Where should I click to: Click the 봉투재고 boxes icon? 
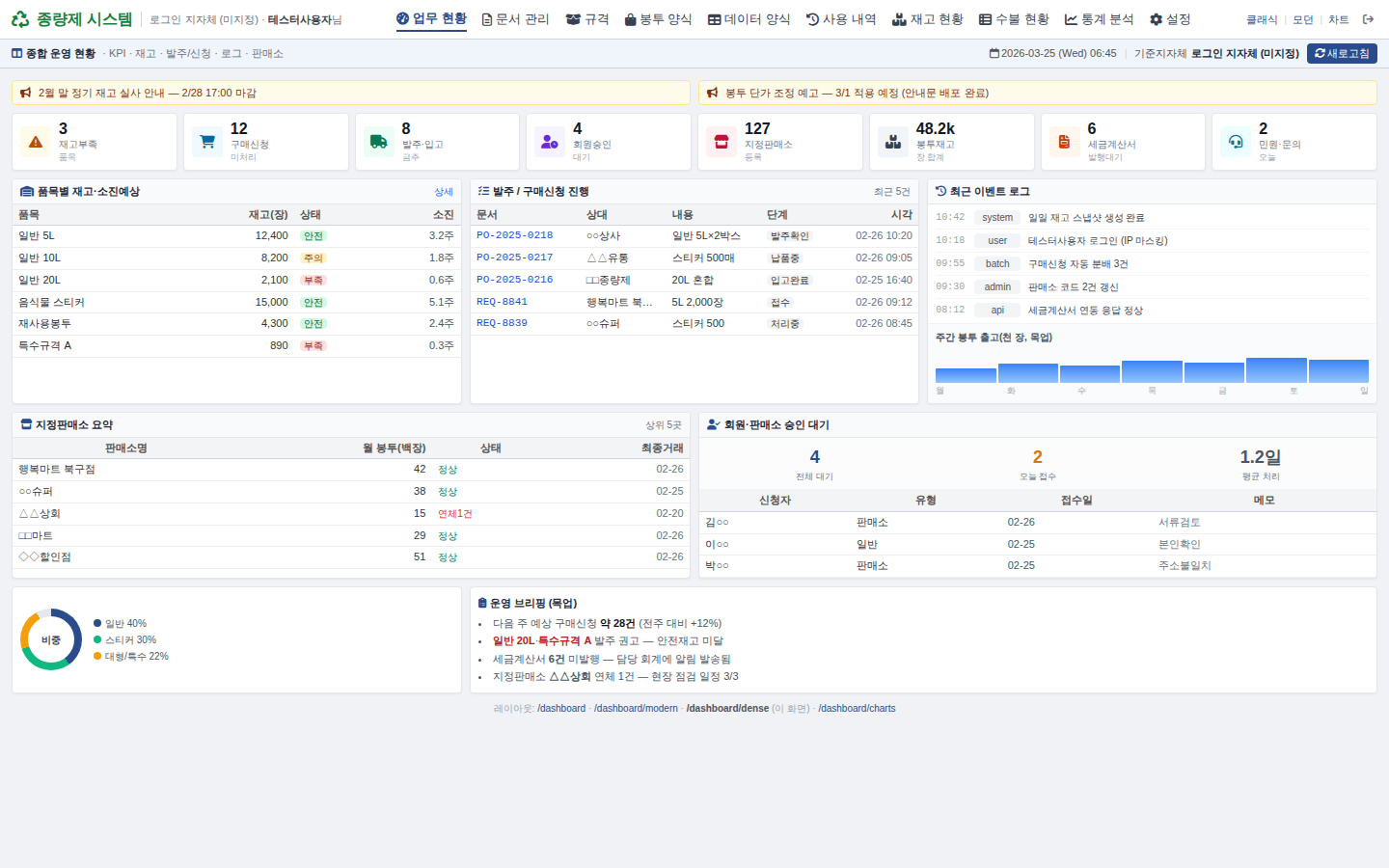(893, 142)
